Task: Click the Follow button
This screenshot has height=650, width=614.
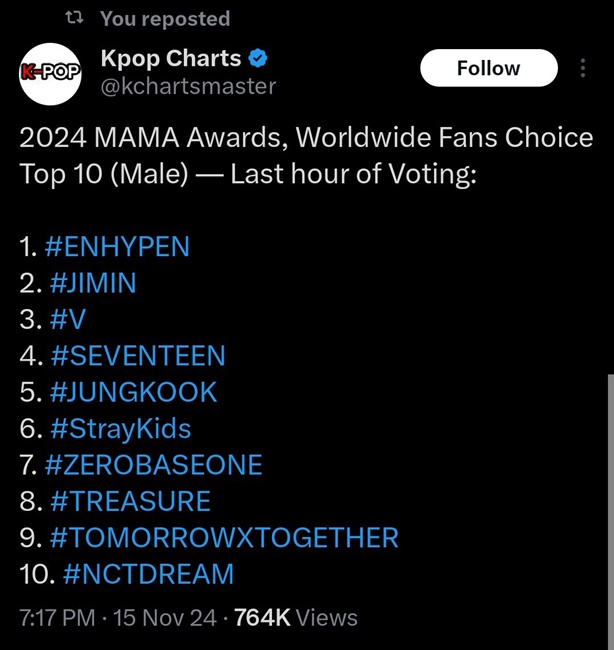Action: click(x=488, y=68)
